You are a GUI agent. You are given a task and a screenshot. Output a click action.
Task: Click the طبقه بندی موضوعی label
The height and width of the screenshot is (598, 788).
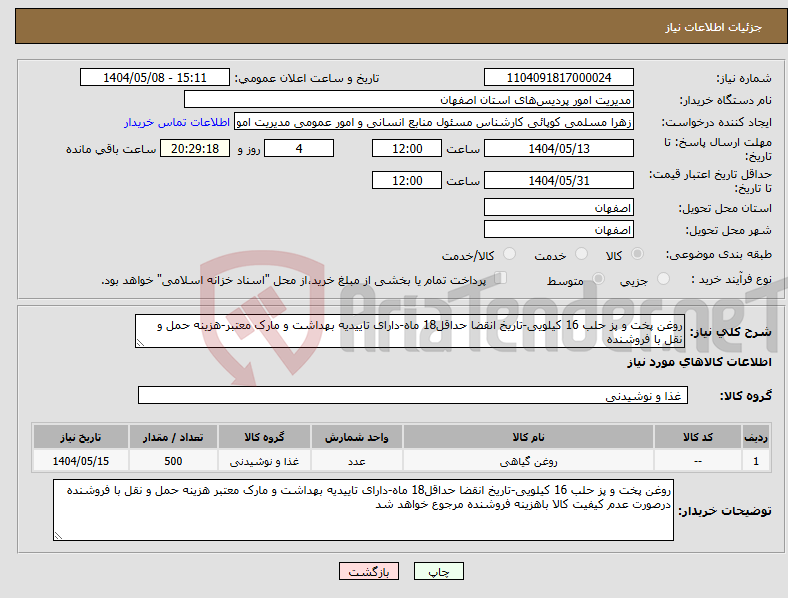[x=719, y=255]
